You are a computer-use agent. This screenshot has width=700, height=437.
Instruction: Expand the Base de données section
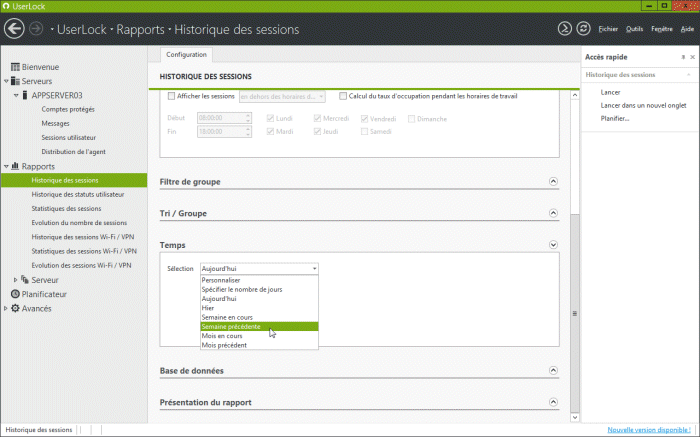(553, 370)
